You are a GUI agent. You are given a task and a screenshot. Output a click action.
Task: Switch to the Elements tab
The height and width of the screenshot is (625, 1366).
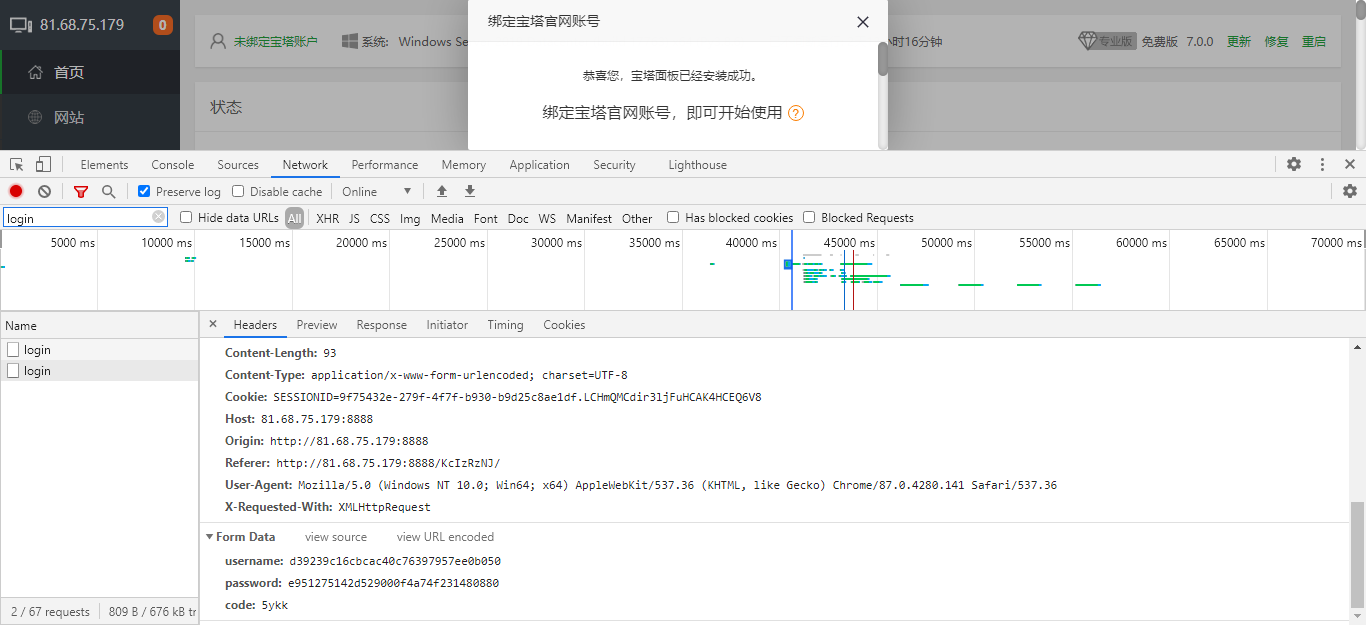(x=104, y=165)
